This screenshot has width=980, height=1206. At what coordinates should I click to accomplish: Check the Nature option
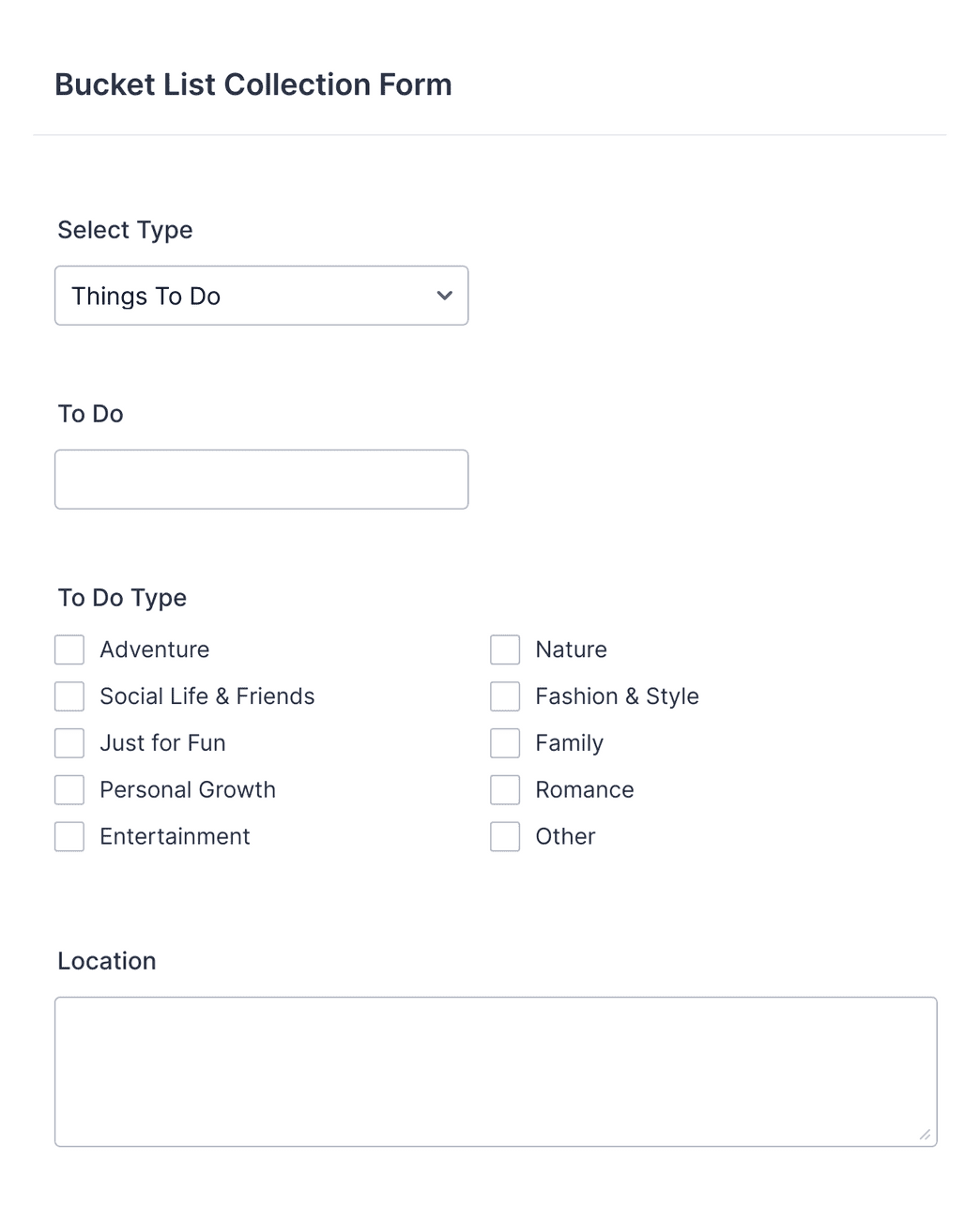coord(504,649)
